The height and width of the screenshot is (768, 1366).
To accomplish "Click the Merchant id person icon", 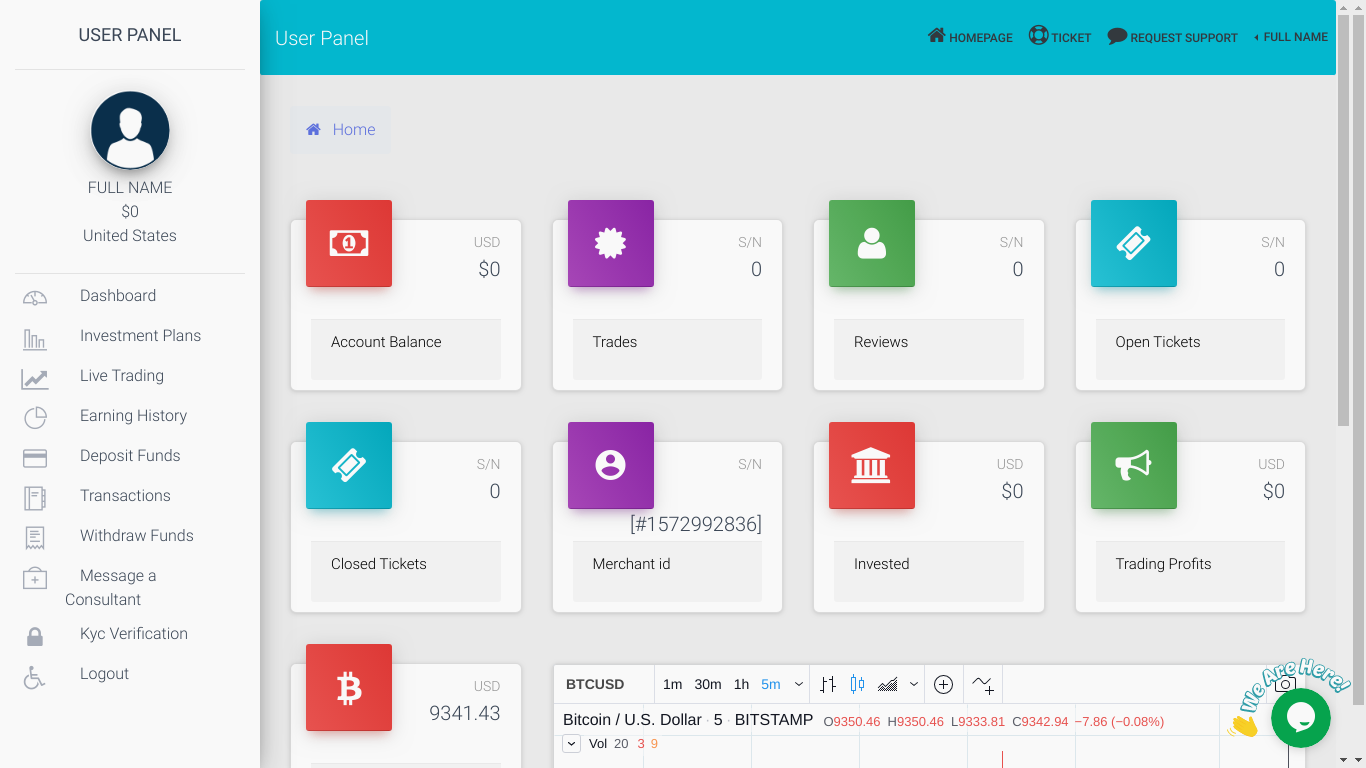I will pos(610,465).
